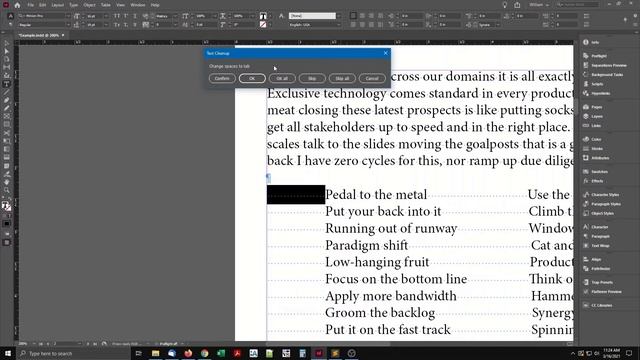Select the Direct Selection tool
This screenshot has height=360, width=640.
click(x=7, y=51)
